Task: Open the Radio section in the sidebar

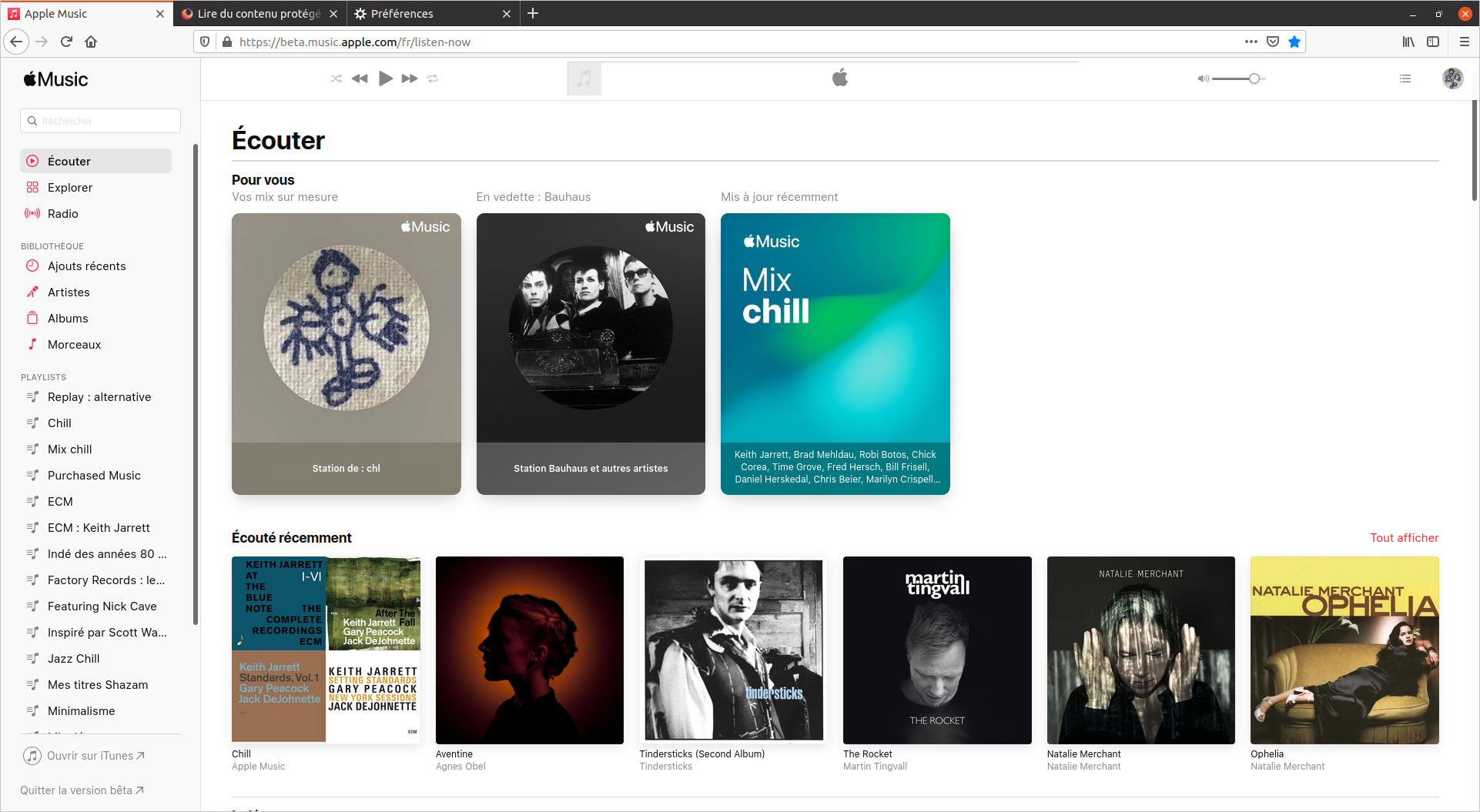Action: coord(62,214)
